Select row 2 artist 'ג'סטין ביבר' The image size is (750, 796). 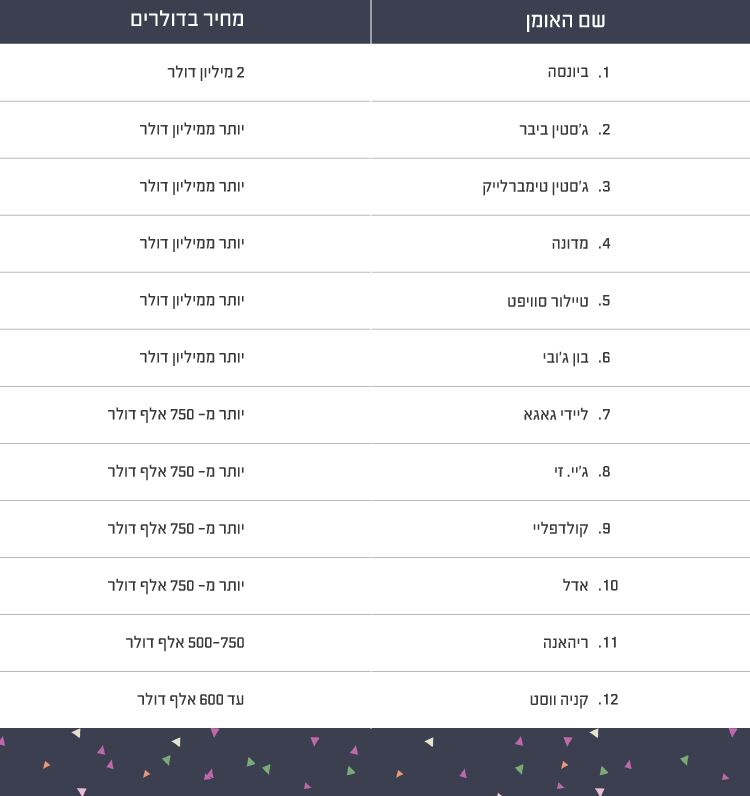tap(553, 129)
